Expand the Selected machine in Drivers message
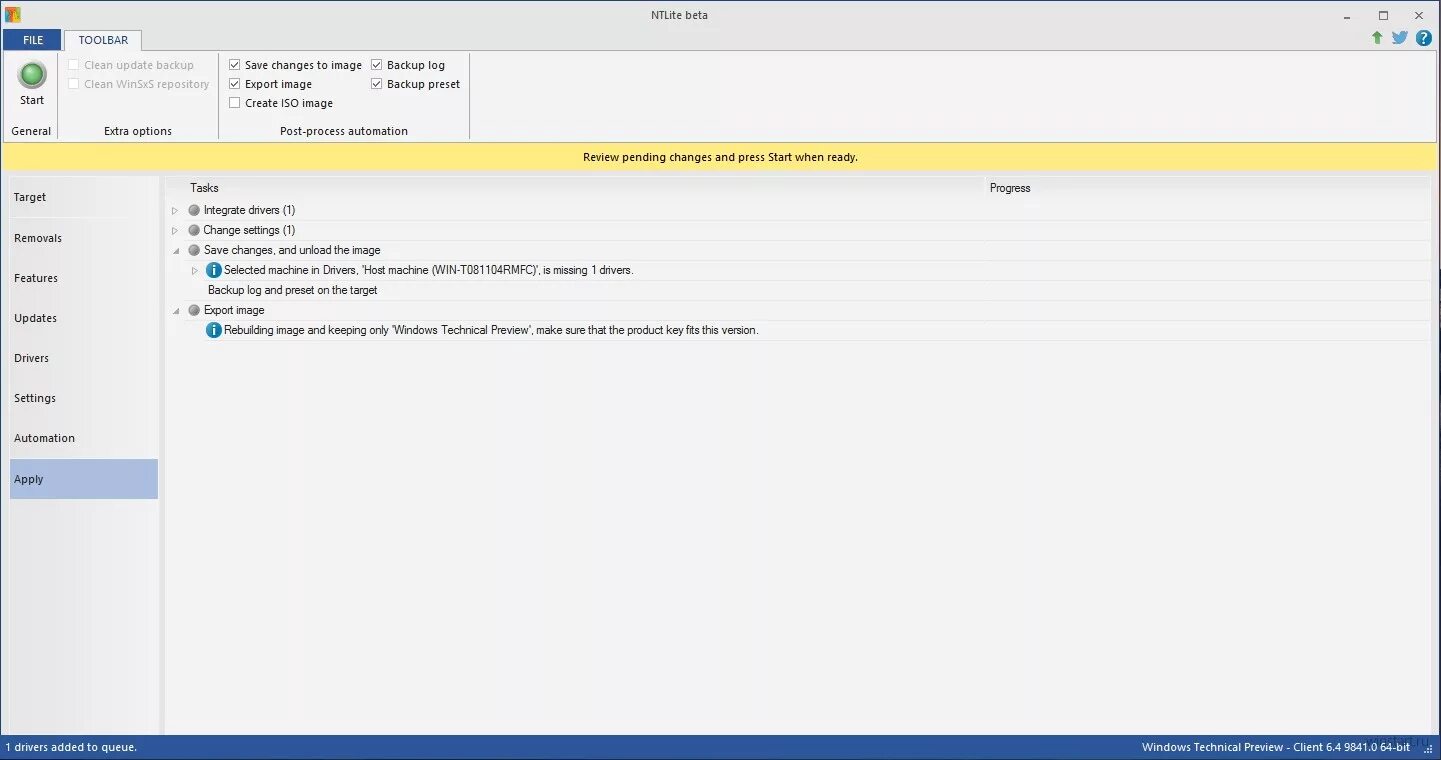Viewport: 1441px width, 760px height. 195,270
